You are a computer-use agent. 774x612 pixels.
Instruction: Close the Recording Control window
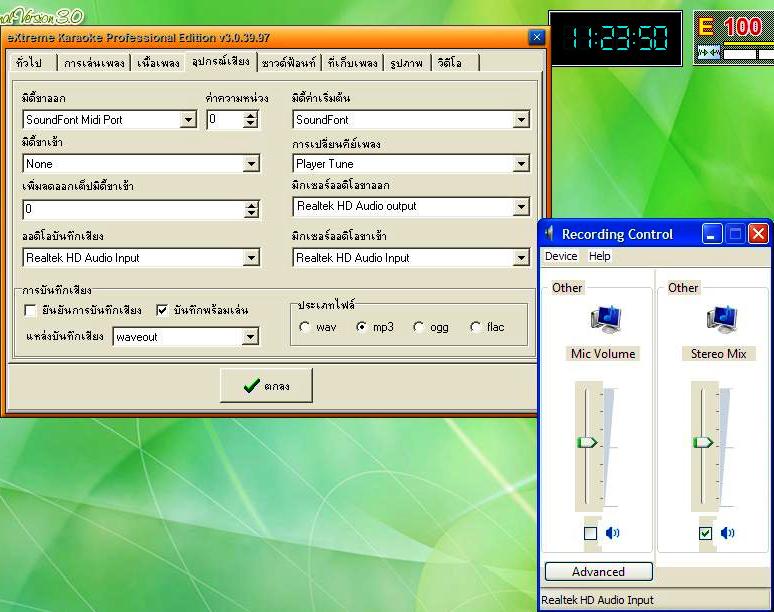tap(758, 234)
